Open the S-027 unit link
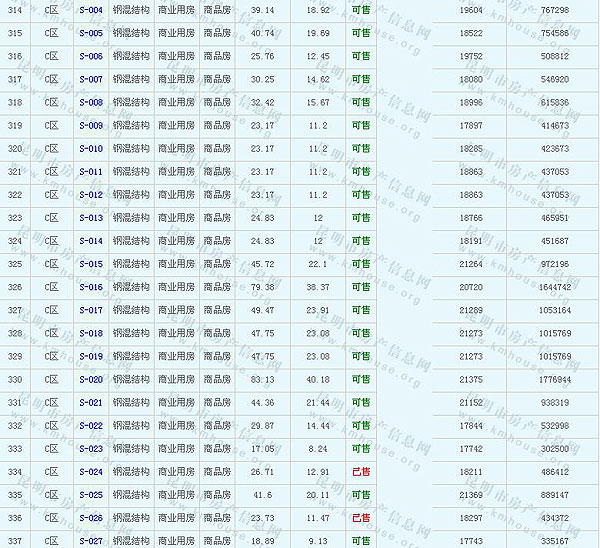600x548 pixels. pyautogui.click(x=90, y=541)
